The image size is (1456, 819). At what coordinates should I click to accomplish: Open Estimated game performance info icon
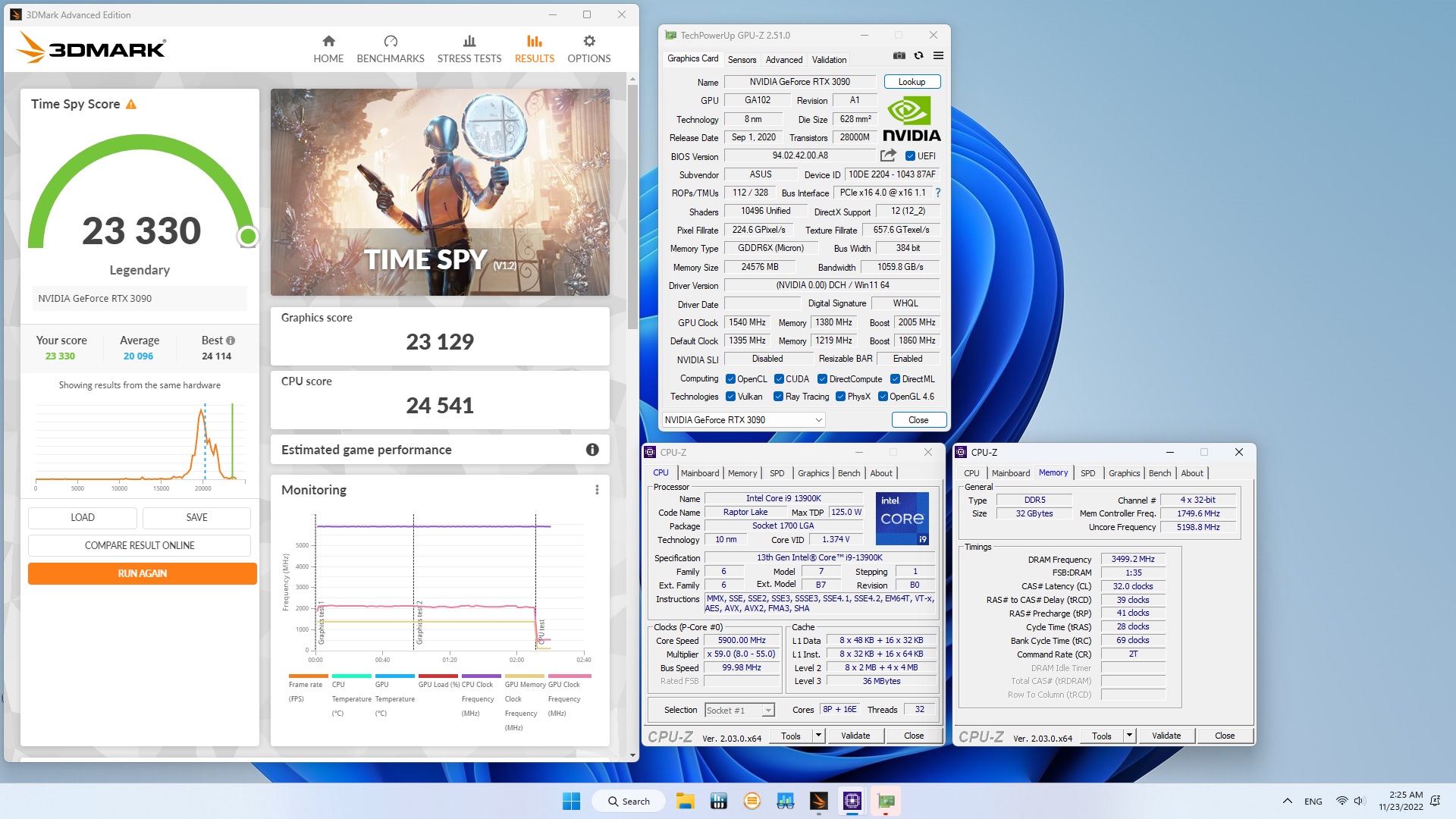[592, 450]
